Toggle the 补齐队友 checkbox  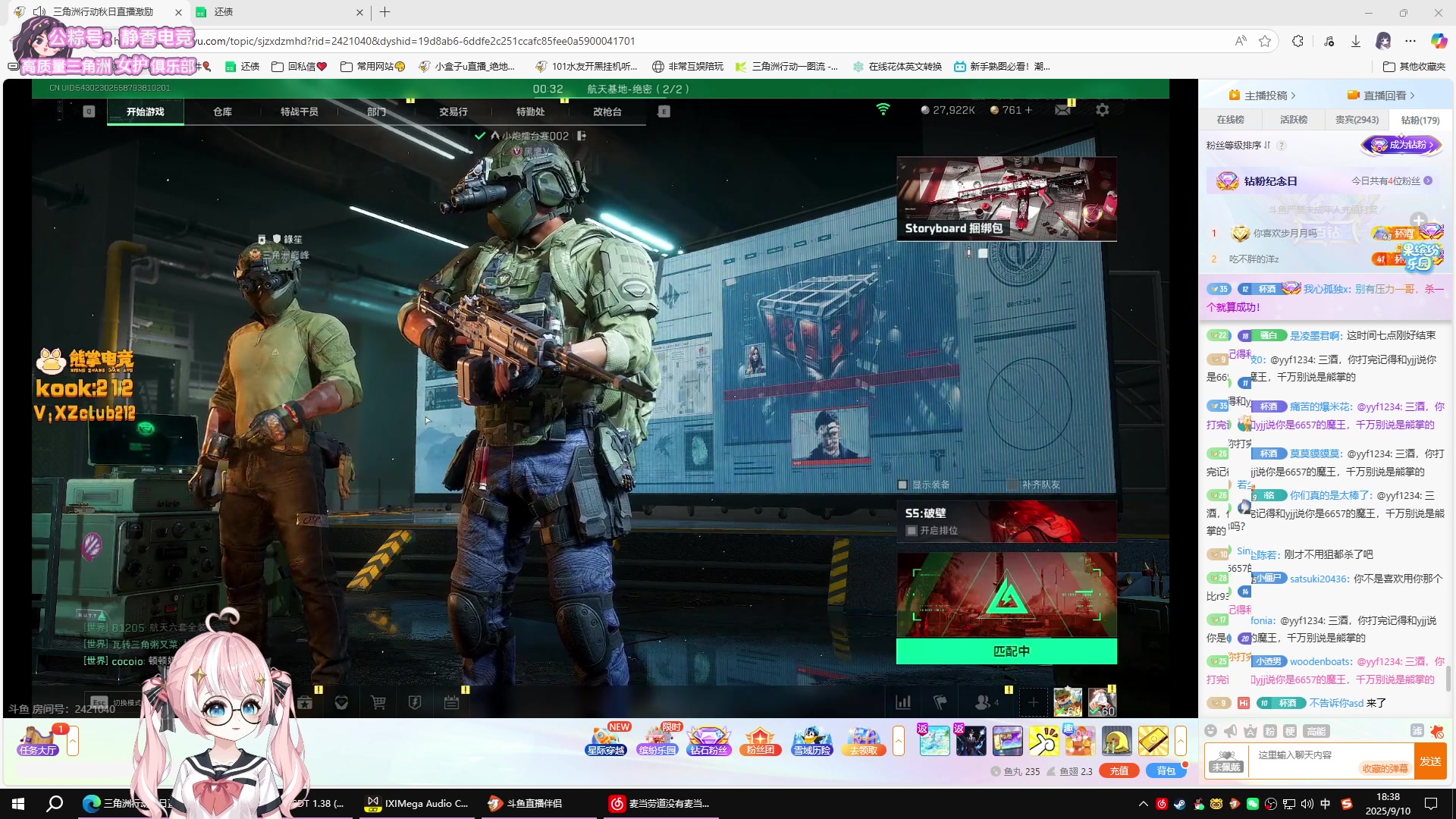(1012, 485)
